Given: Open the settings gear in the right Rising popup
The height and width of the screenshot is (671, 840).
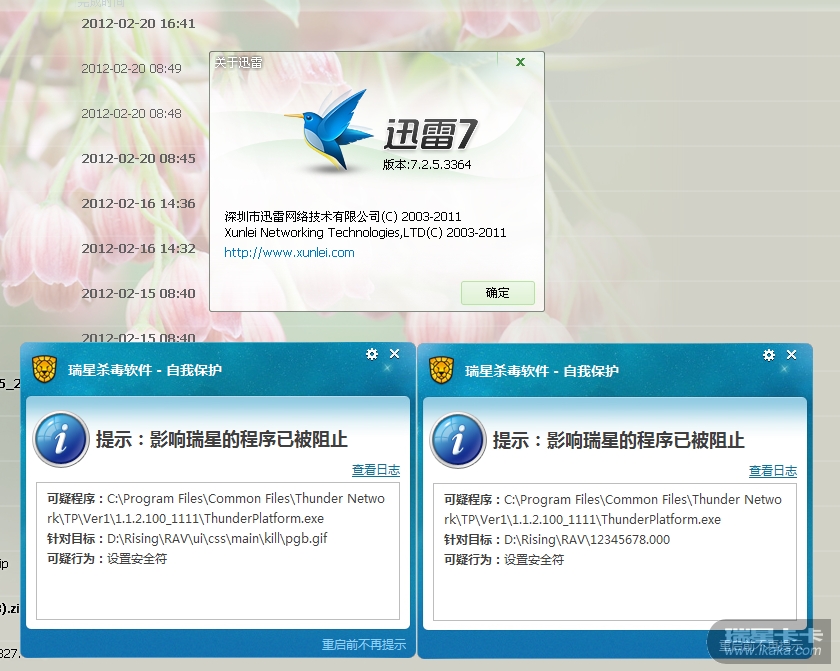Looking at the screenshot, I should tap(769, 355).
